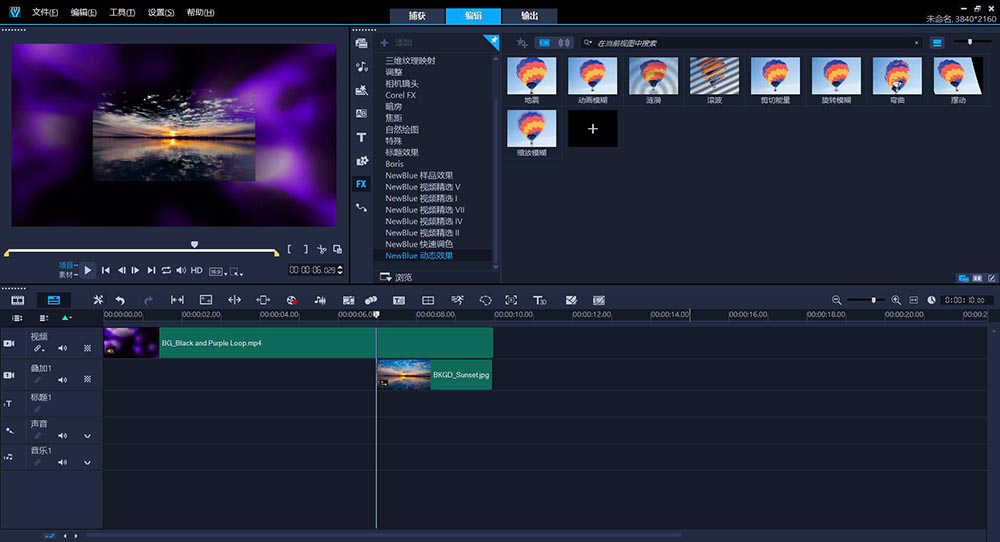Zoom in the timeline with magnifier plus
This screenshot has width=1000, height=542.
pyautogui.click(x=896, y=300)
